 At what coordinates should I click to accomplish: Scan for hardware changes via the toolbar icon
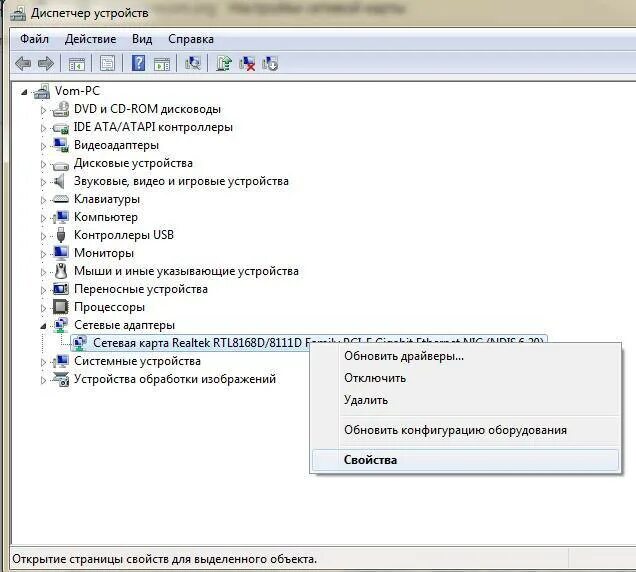point(193,63)
